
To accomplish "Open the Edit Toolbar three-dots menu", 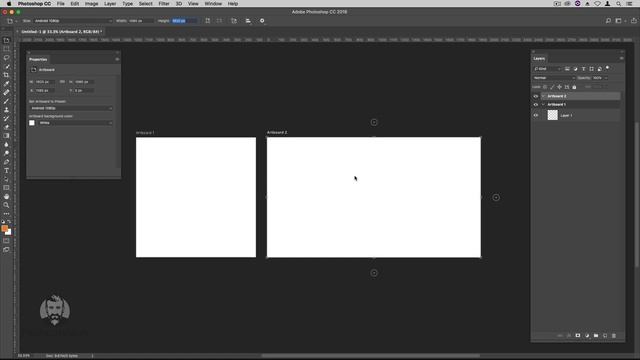I will 6,213.
